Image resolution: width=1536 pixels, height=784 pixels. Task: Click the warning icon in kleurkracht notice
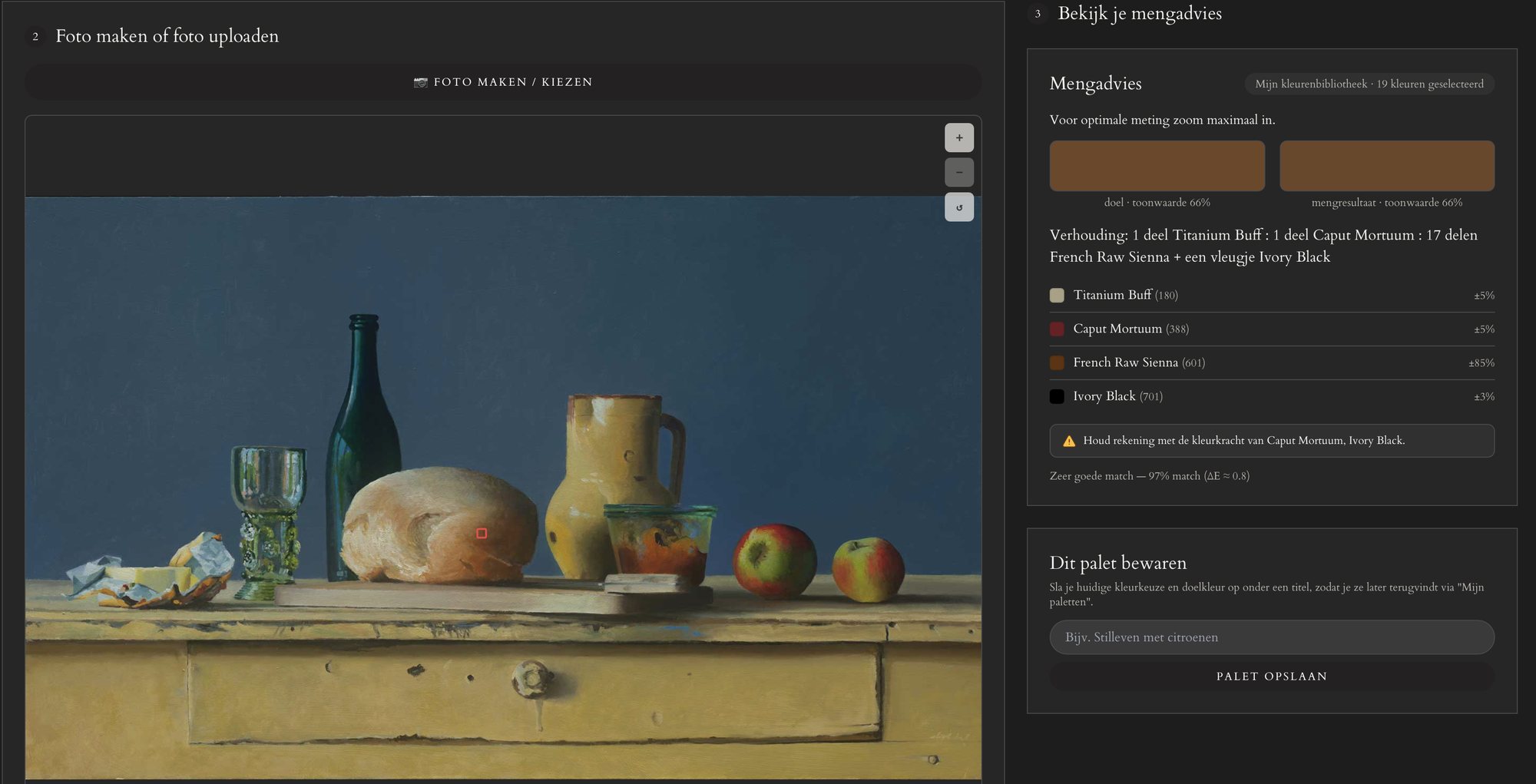click(x=1069, y=441)
